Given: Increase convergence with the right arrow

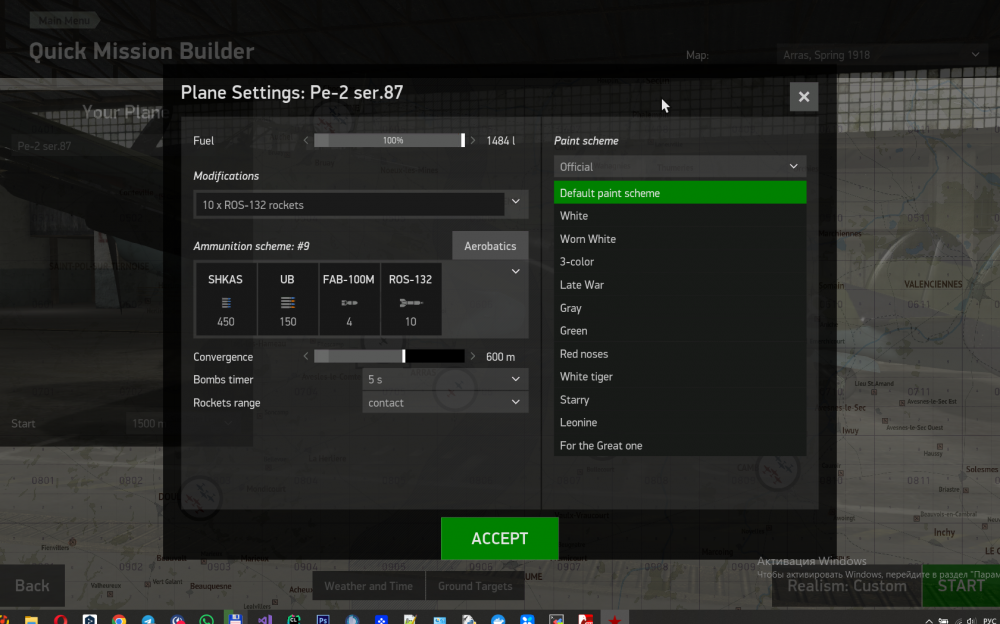Looking at the screenshot, I should coord(473,357).
